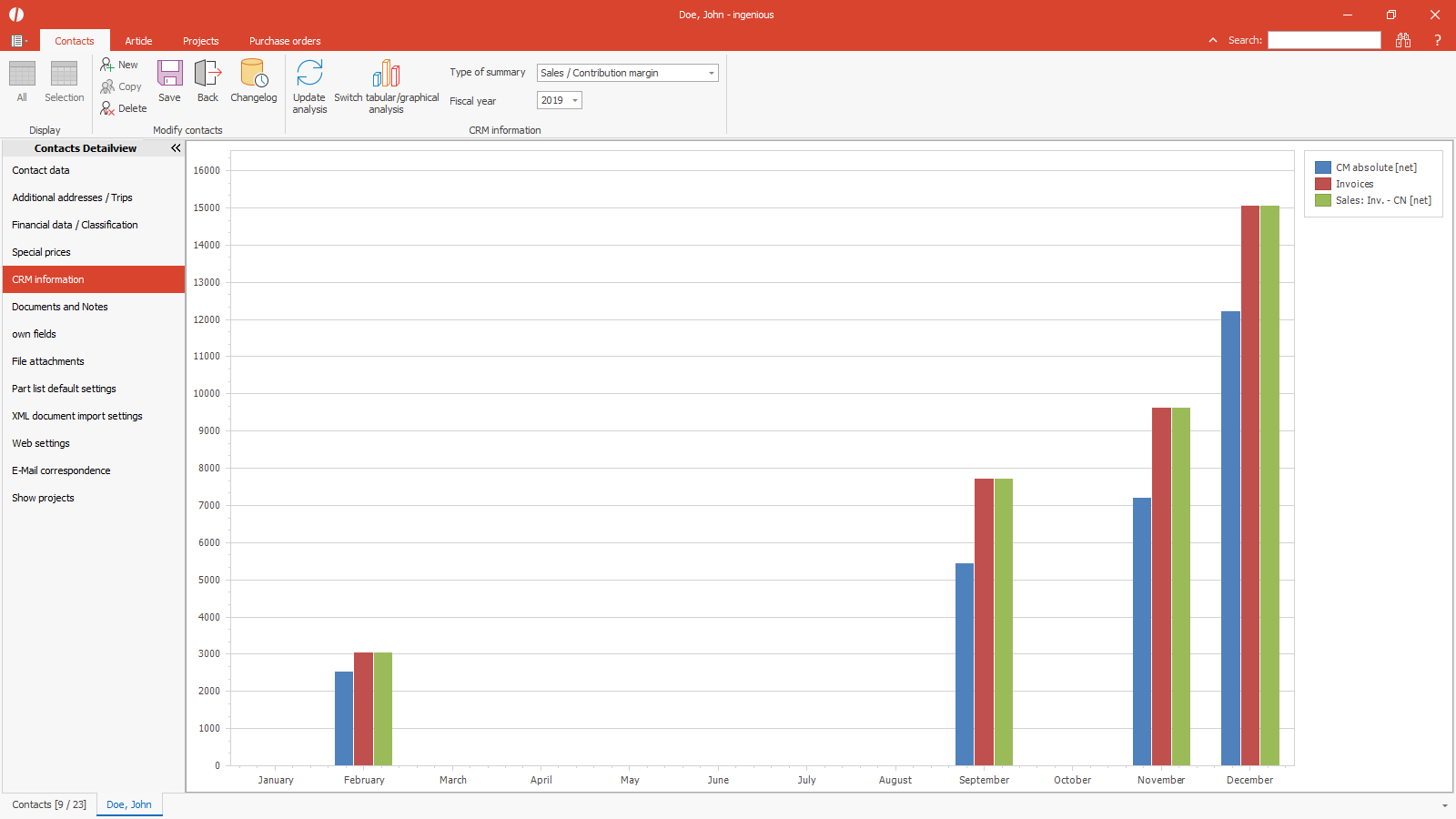Open the Purchase orders tab
The image size is (1456, 819).
pos(285,41)
